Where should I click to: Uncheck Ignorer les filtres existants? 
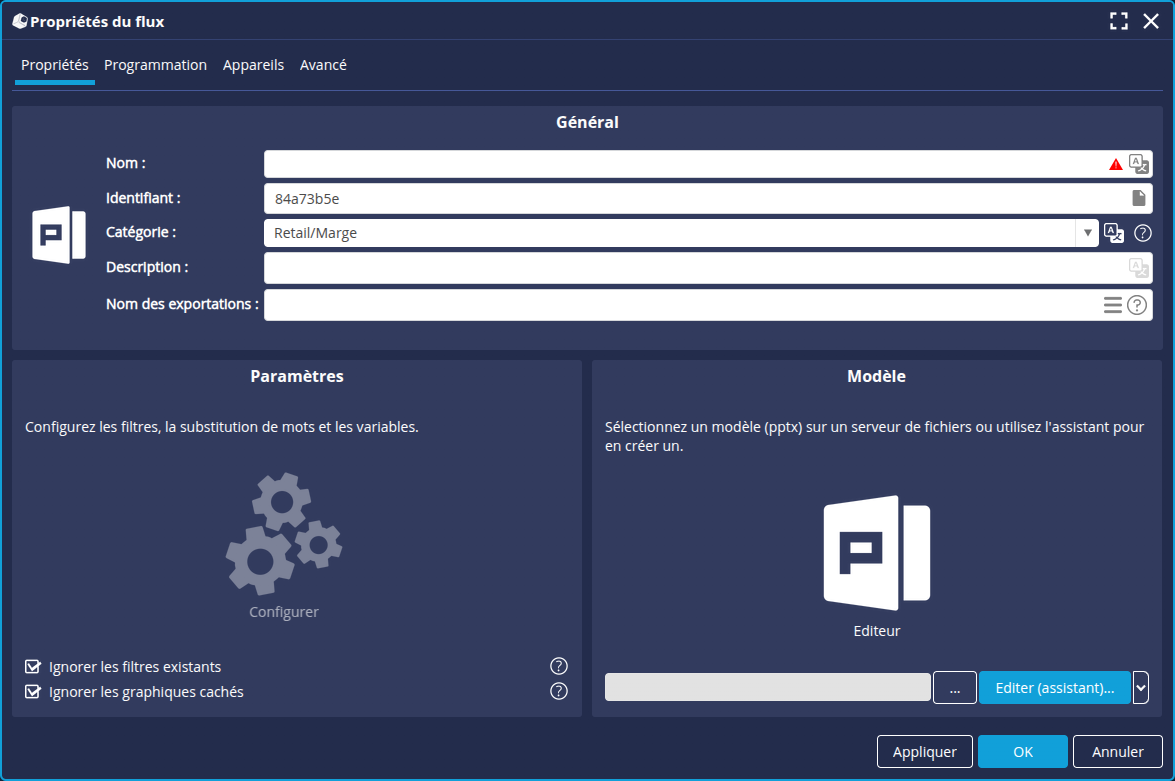tap(33, 667)
